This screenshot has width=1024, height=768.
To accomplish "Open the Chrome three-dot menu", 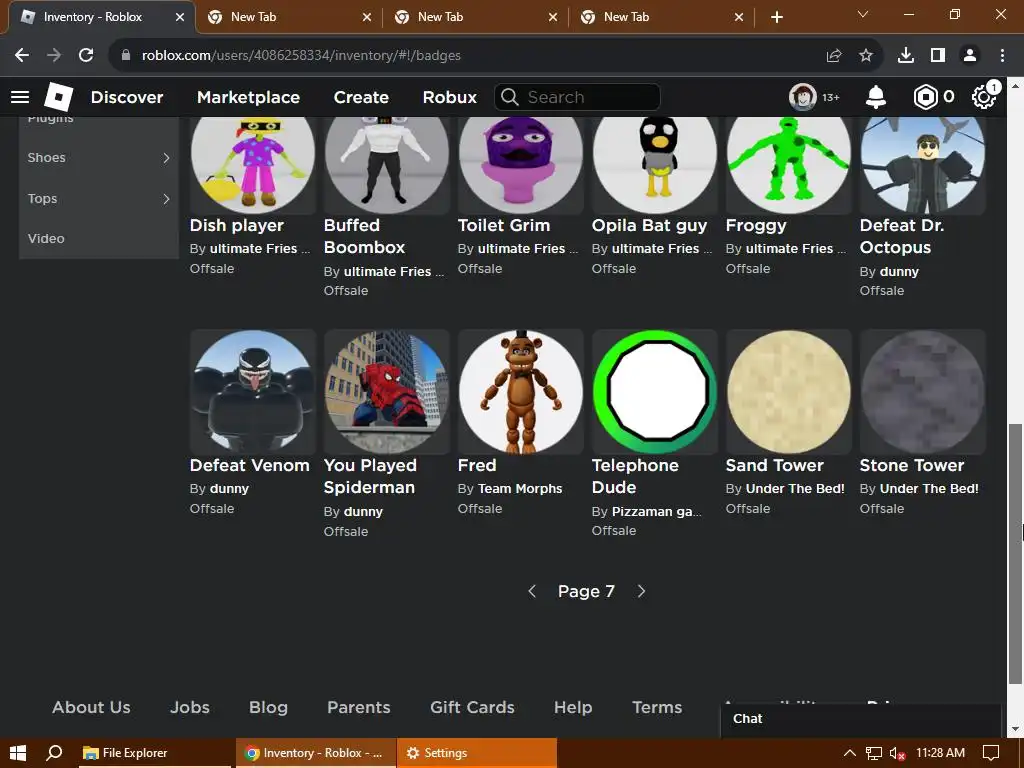I will click(x=1002, y=56).
